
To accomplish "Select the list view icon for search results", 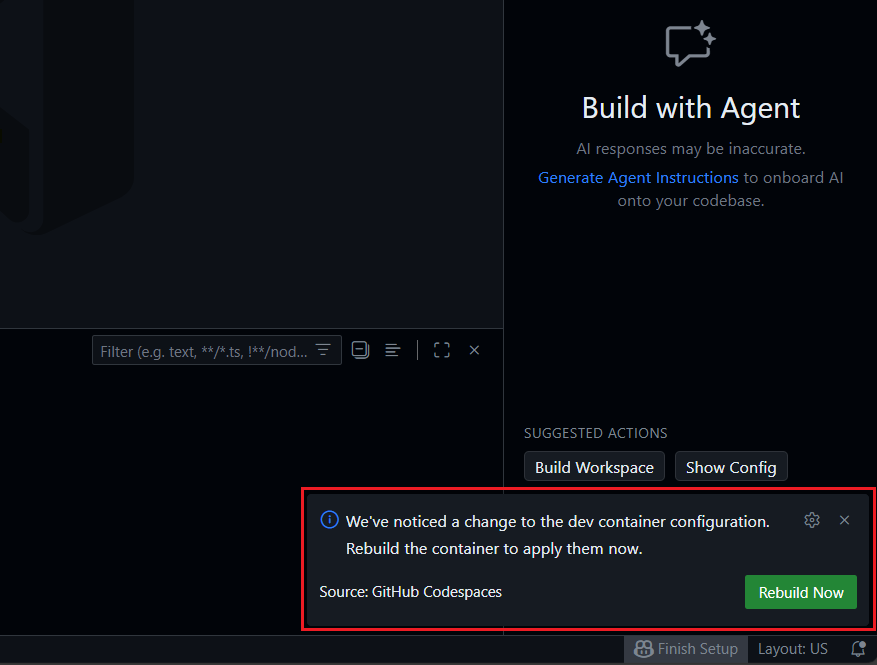I will pos(392,350).
